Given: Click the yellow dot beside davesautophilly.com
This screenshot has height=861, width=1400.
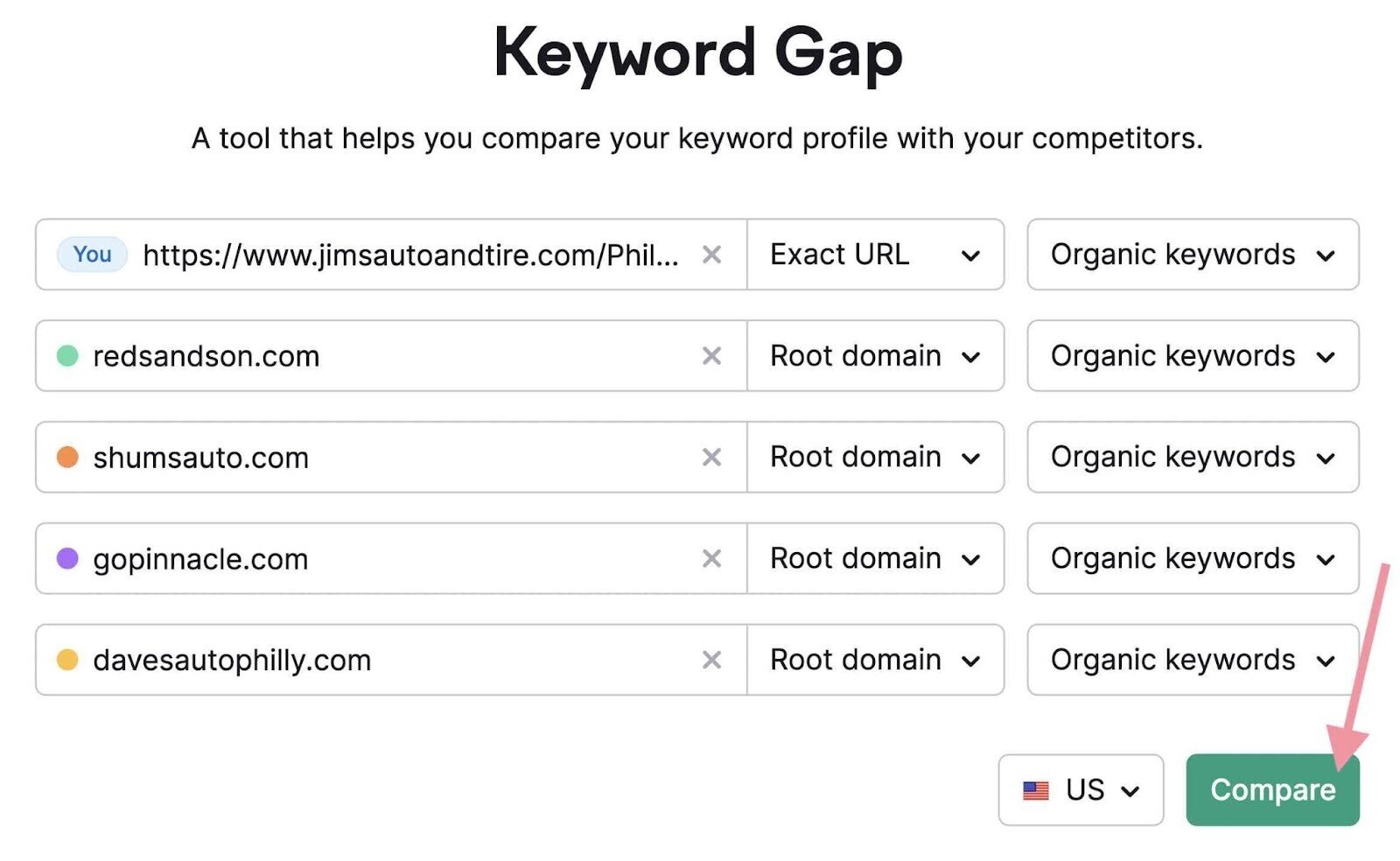Looking at the screenshot, I should click(x=68, y=660).
